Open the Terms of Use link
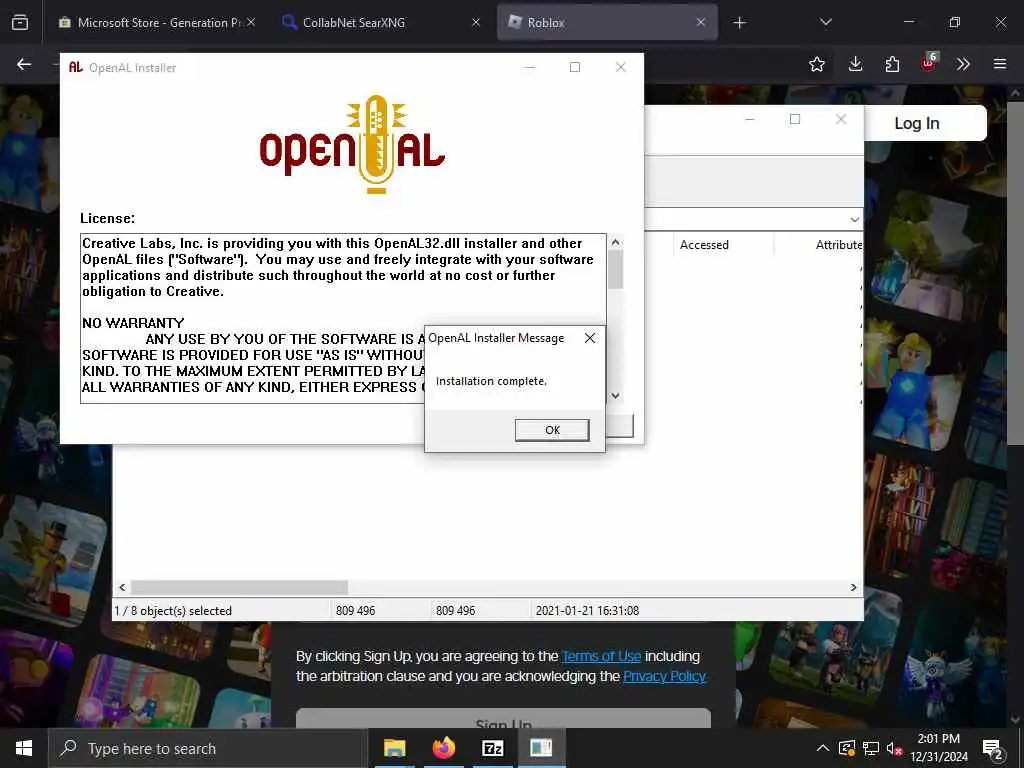This screenshot has height=768, width=1024. point(601,656)
